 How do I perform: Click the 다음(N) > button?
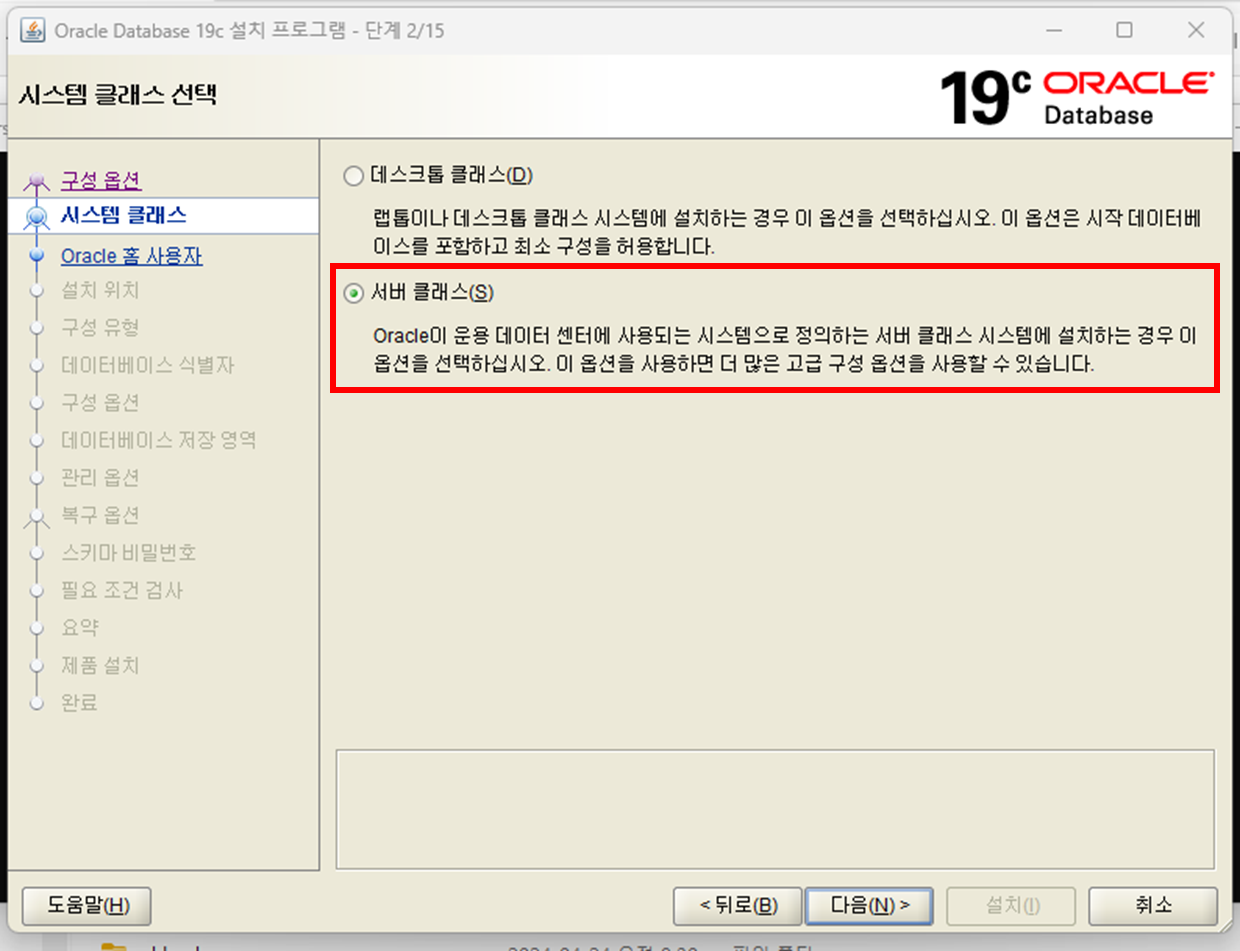(x=869, y=905)
